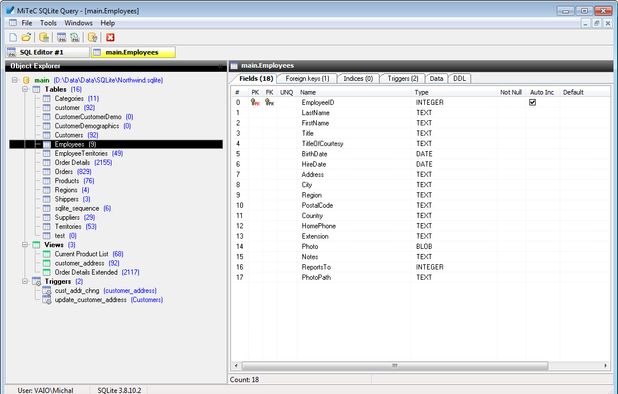This screenshot has height=394, width=618.
Task: Click the Not Null column header
Action: (x=511, y=92)
